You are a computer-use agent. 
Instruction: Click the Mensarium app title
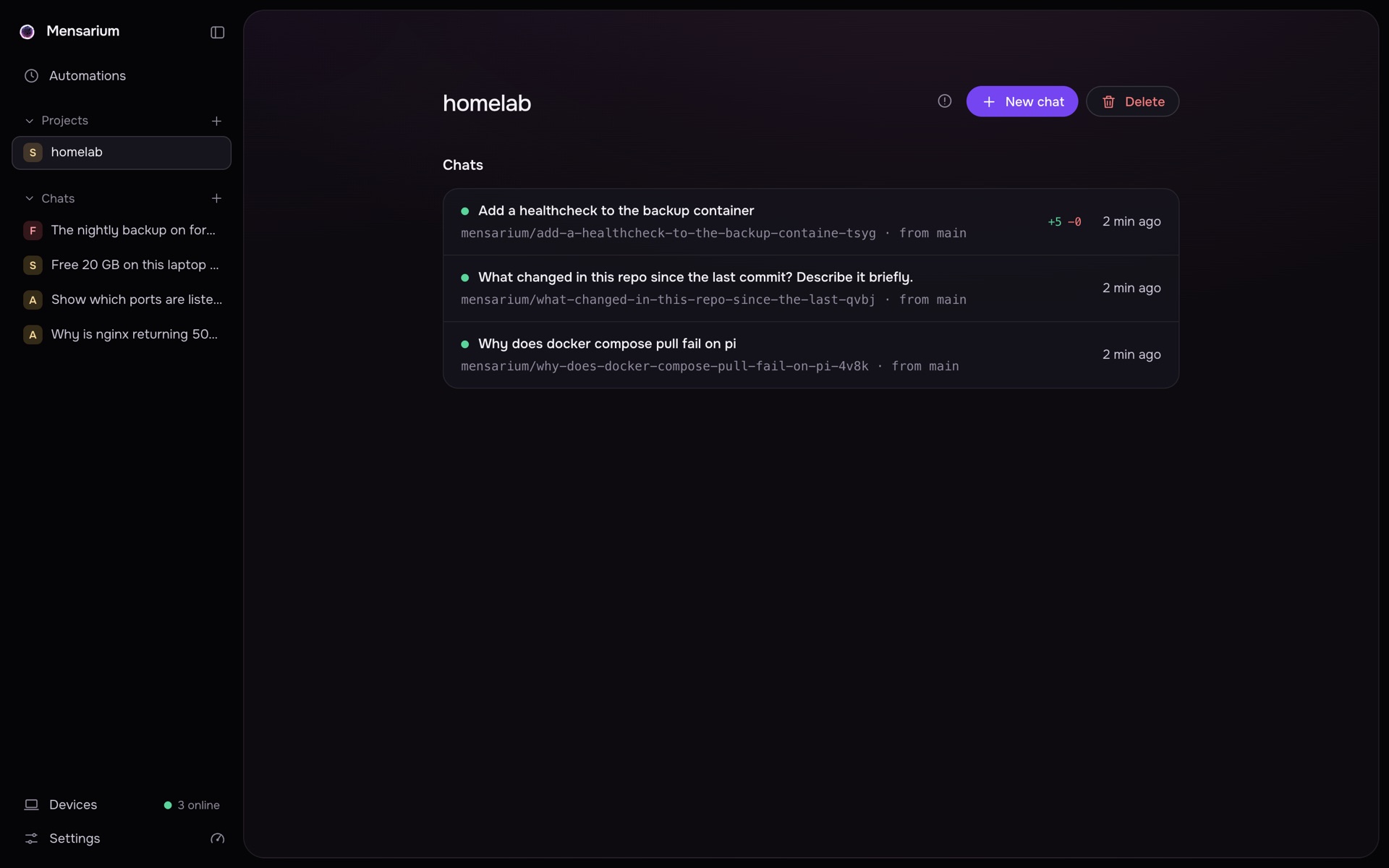coord(82,31)
